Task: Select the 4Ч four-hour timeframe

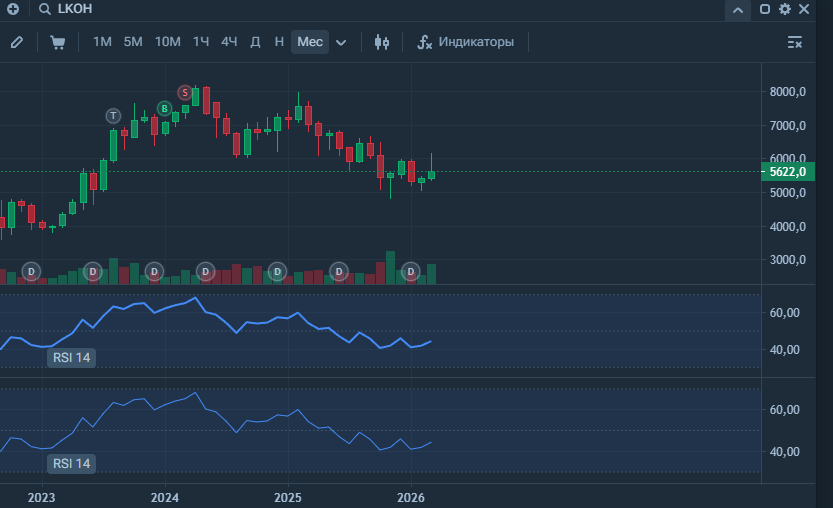Action: click(229, 42)
